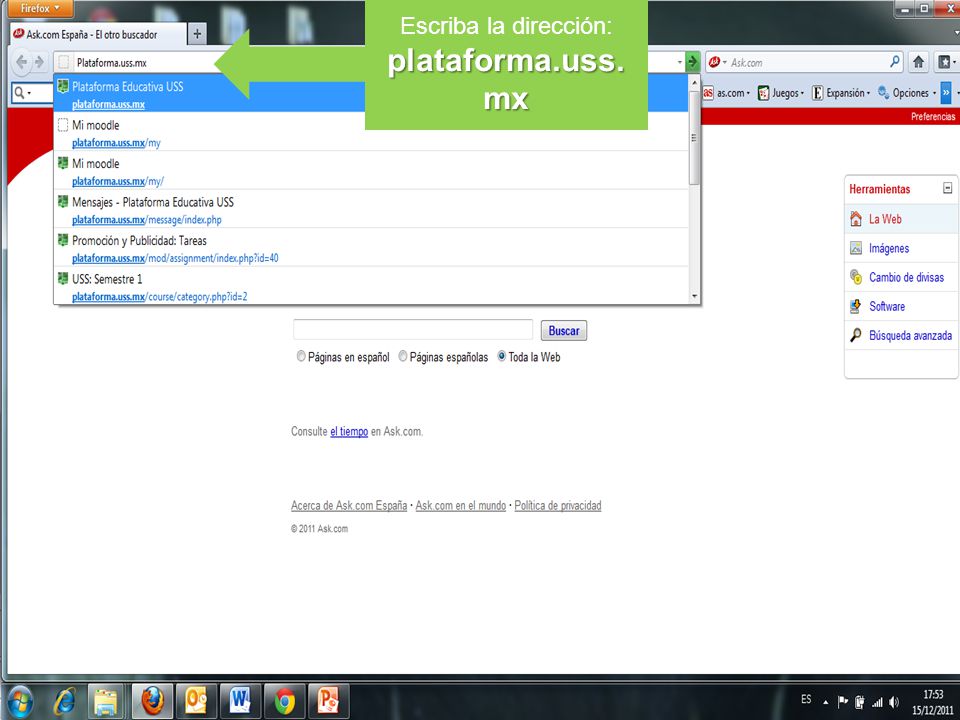Image resolution: width=960 pixels, height=720 pixels.
Task: Open the as.com toolbar dropdown
Action: point(727,93)
